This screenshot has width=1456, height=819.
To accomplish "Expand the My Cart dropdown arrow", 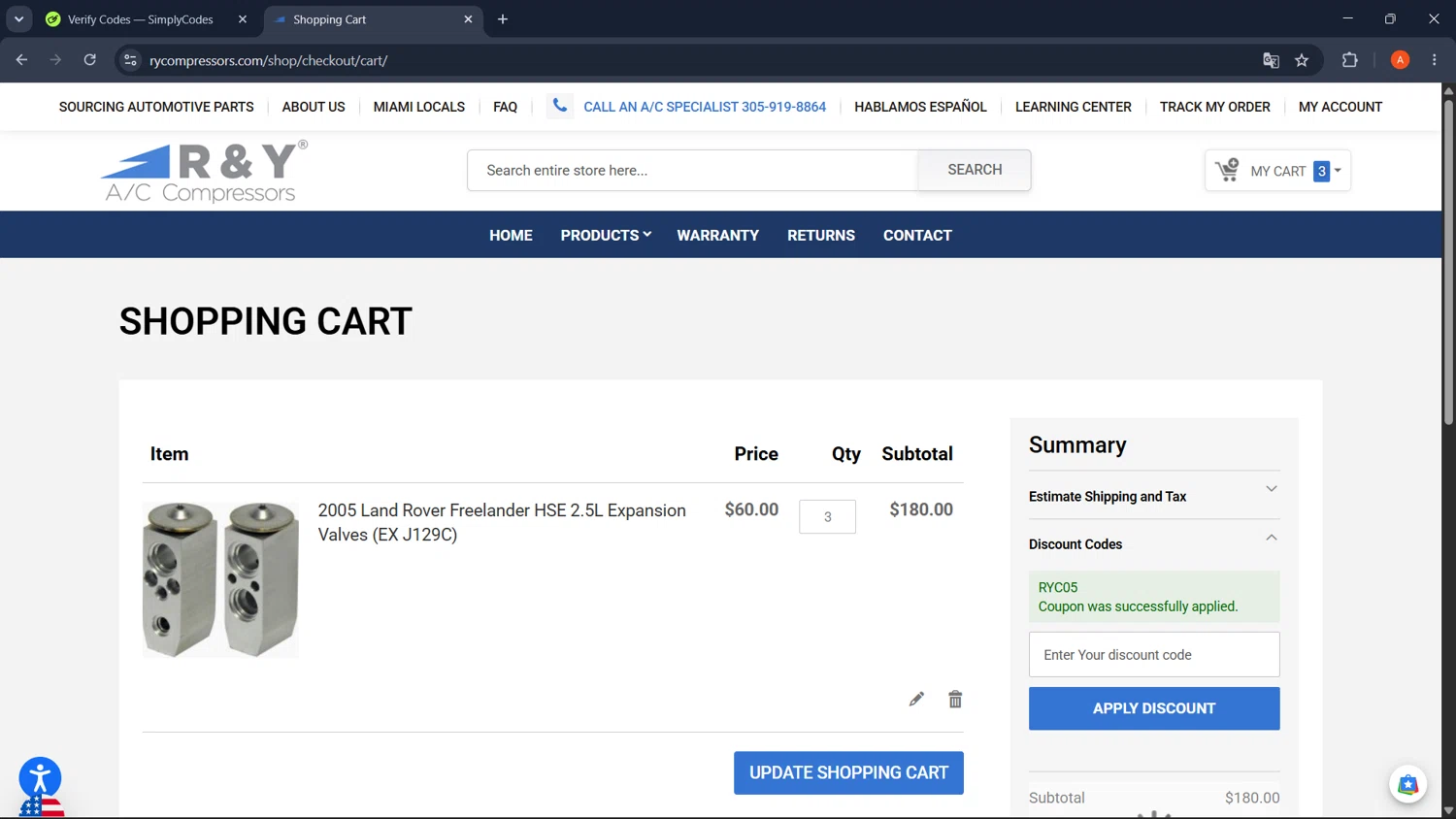I will pos(1338,171).
